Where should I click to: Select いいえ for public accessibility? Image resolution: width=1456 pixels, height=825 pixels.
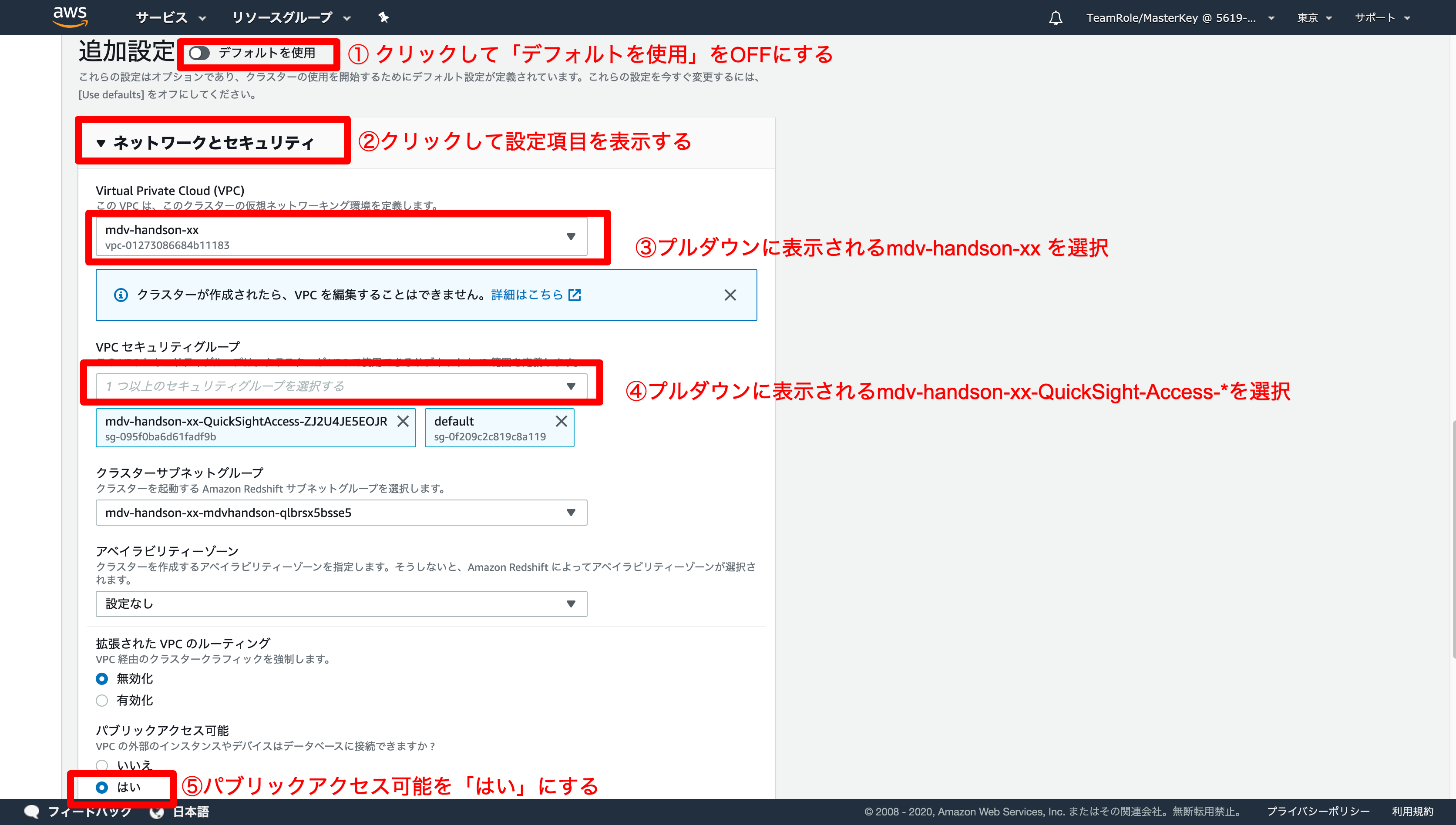tap(102, 765)
